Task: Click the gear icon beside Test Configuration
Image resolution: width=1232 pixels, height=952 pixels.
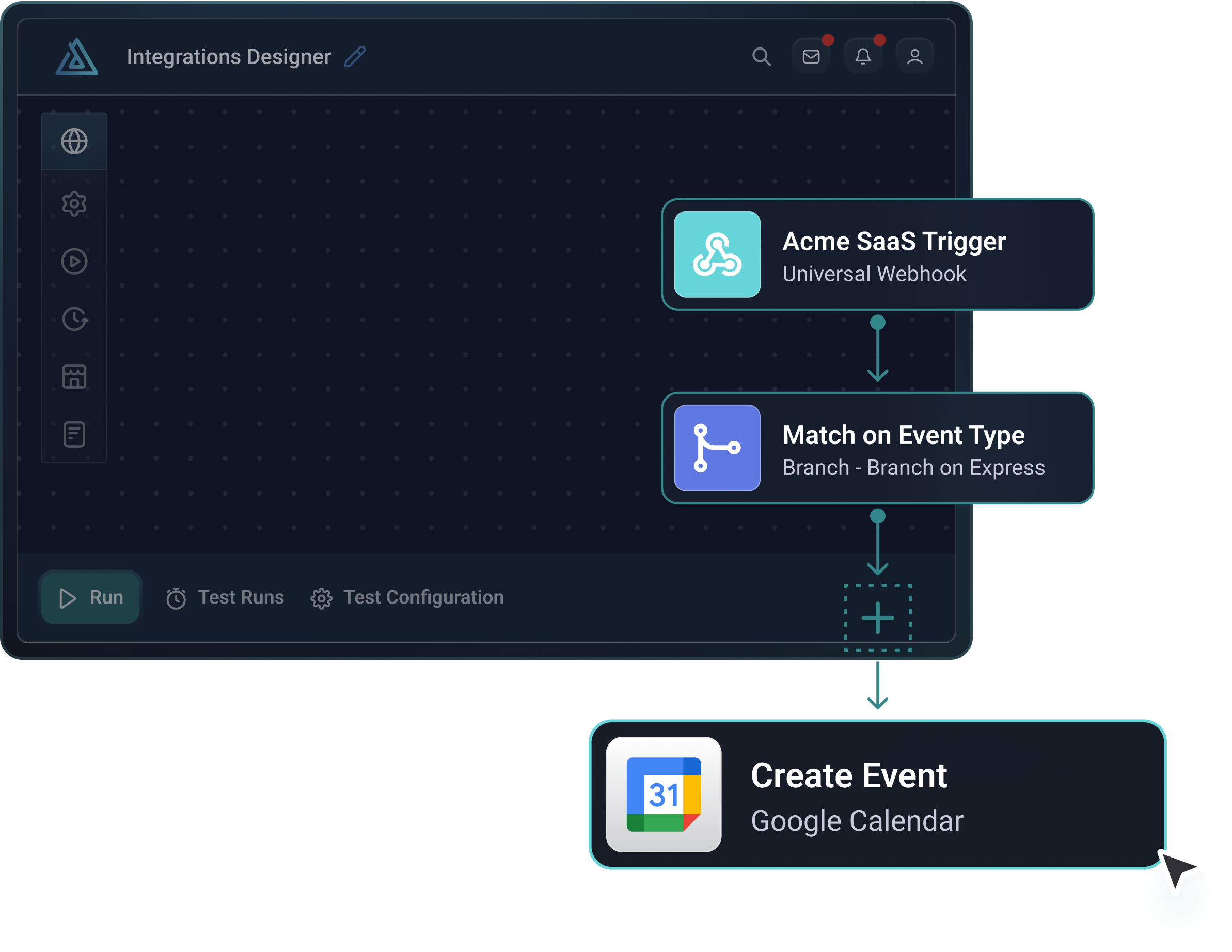Action: coord(322,598)
